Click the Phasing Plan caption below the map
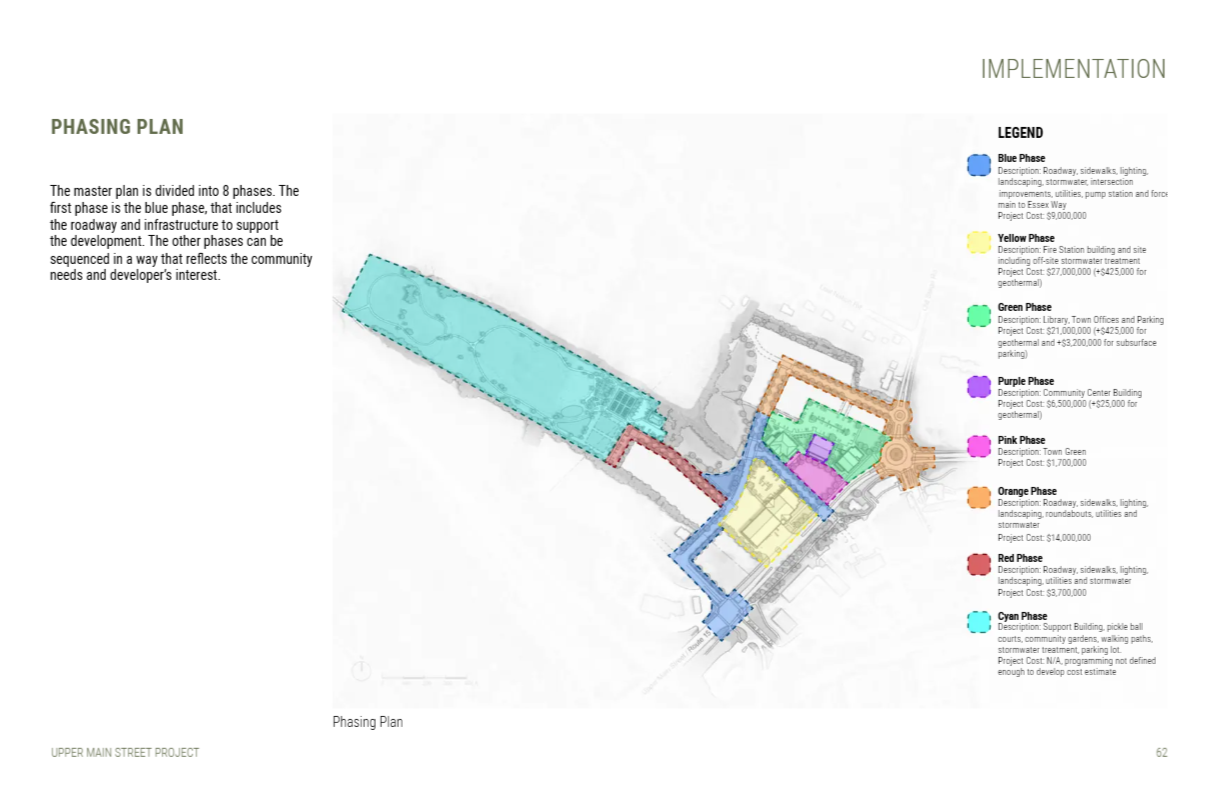The width and height of the screenshot is (1219, 785). [x=367, y=721]
